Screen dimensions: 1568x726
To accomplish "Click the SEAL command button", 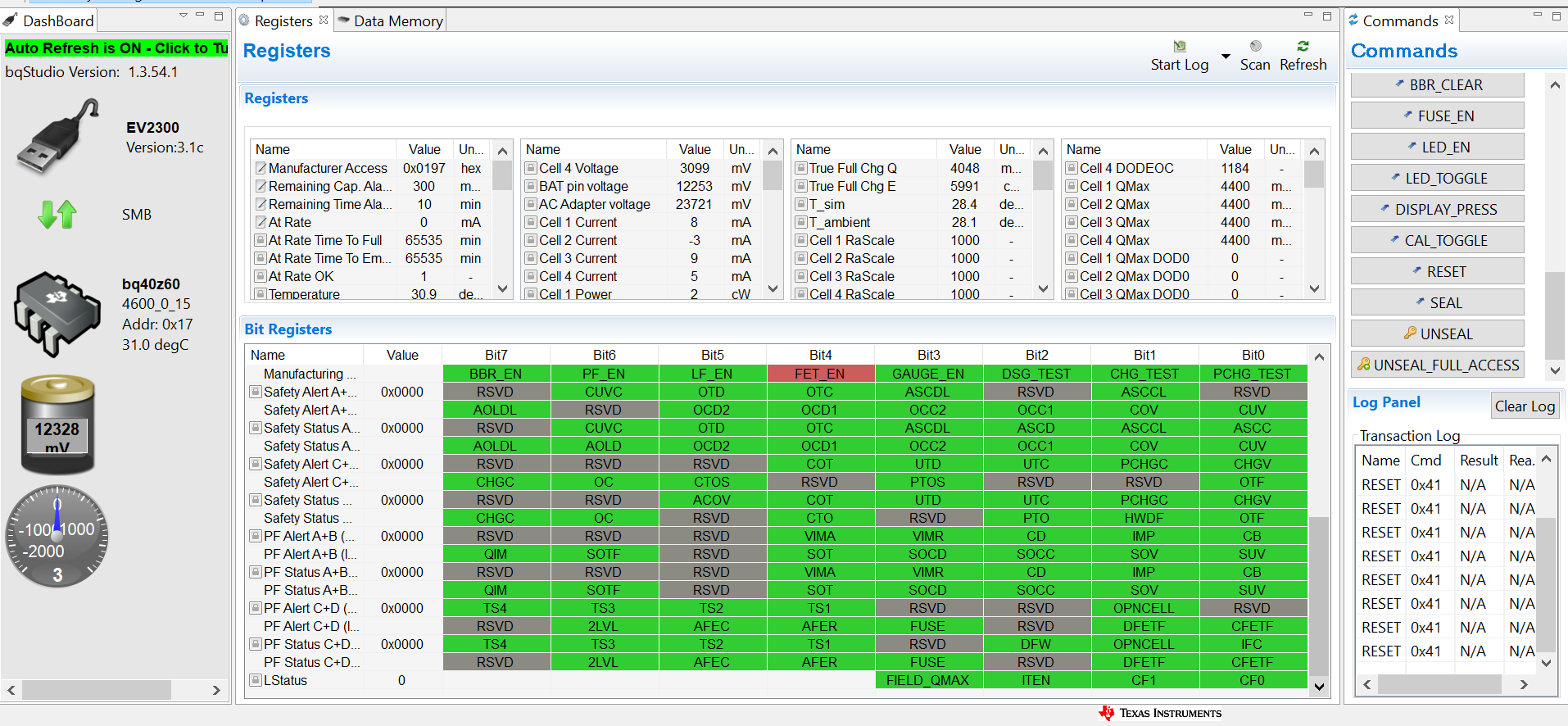I will pos(1438,303).
